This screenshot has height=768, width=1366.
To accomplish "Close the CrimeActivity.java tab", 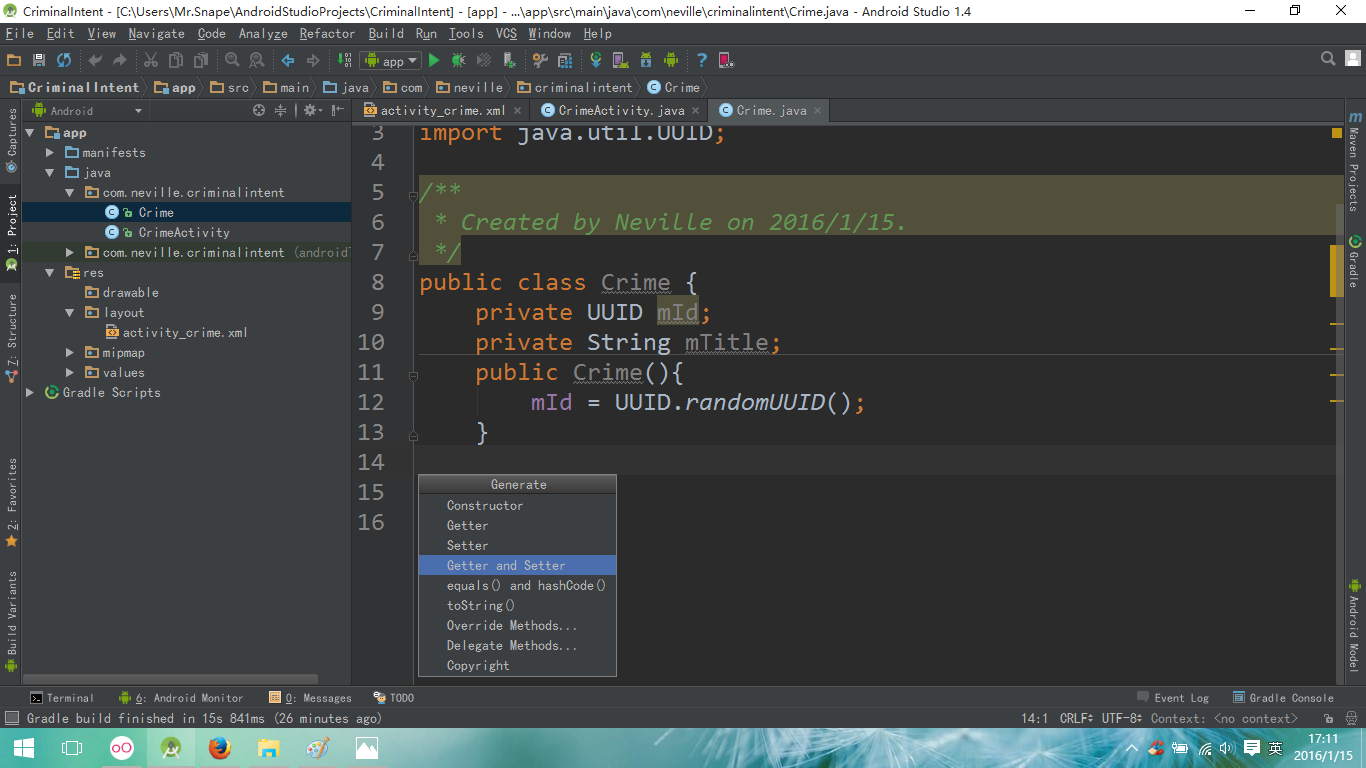I will 696,110.
